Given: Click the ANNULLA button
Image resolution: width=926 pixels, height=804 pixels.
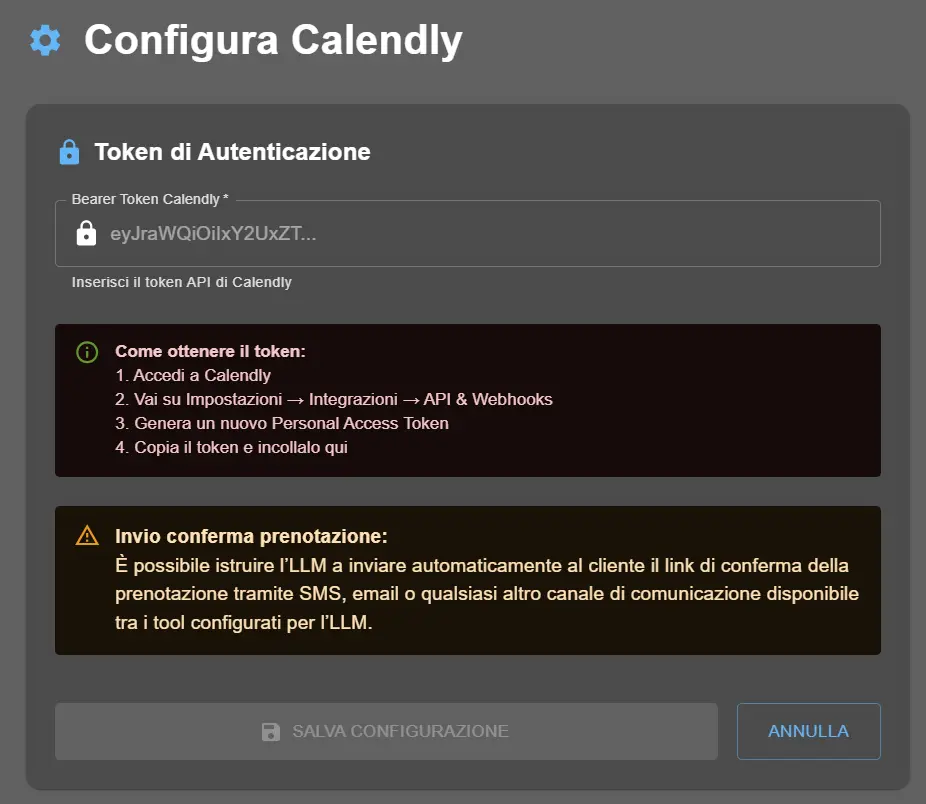Looking at the screenshot, I should (808, 731).
